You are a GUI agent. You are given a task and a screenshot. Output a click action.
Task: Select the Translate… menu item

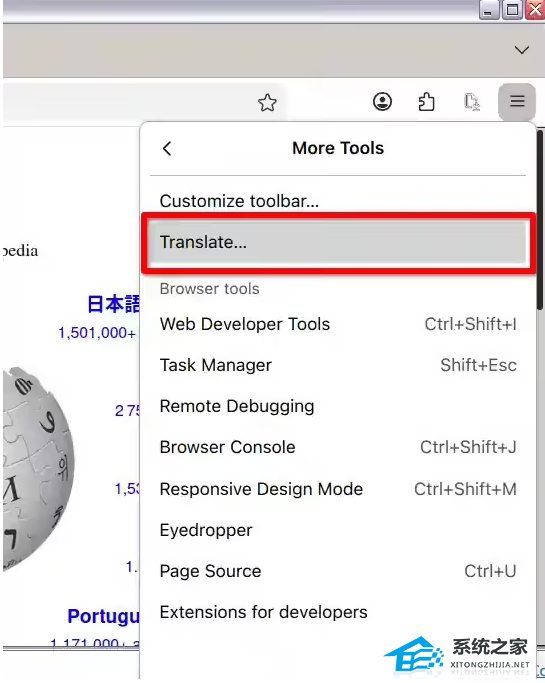(339, 242)
